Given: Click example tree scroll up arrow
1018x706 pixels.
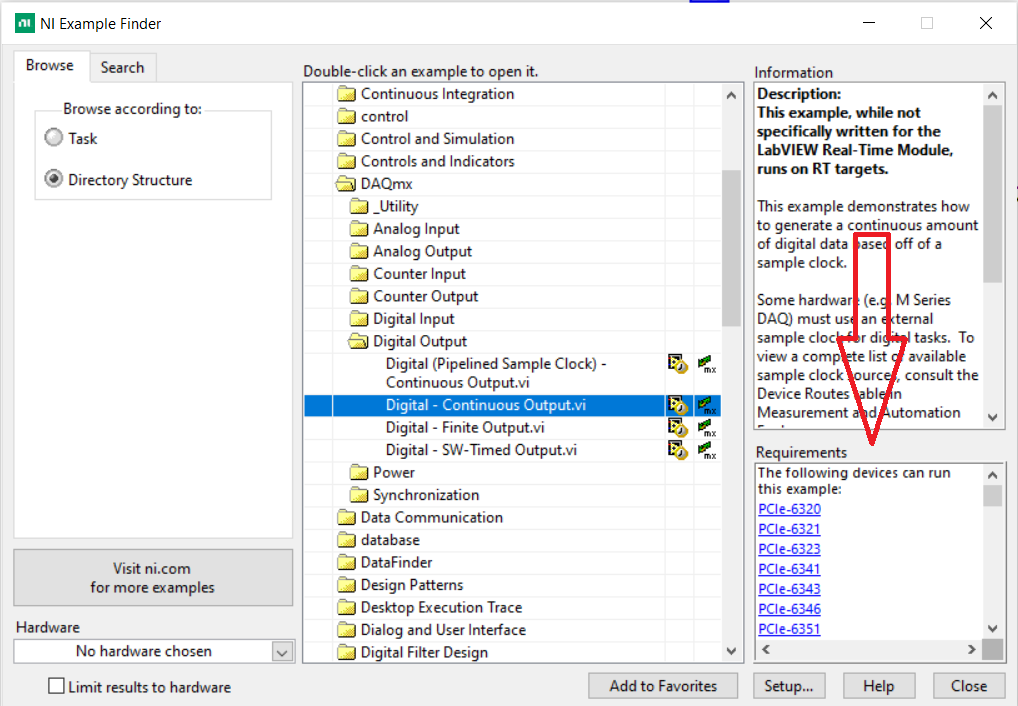Looking at the screenshot, I should 731,95.
